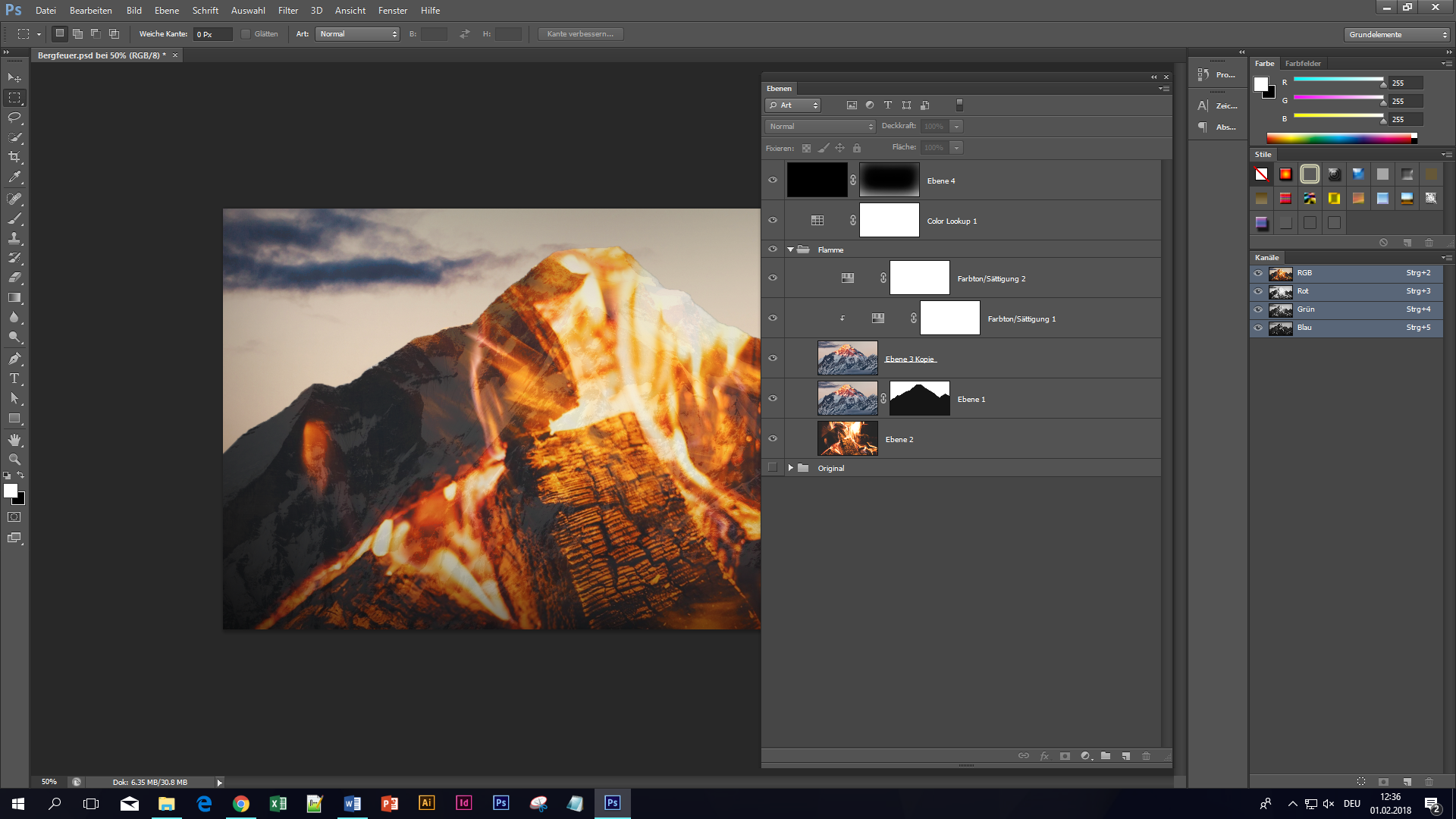Create a new layer in the Ebenen panel
The width and height of the screenshot is (1456, 819).
tap(1126, 756)
